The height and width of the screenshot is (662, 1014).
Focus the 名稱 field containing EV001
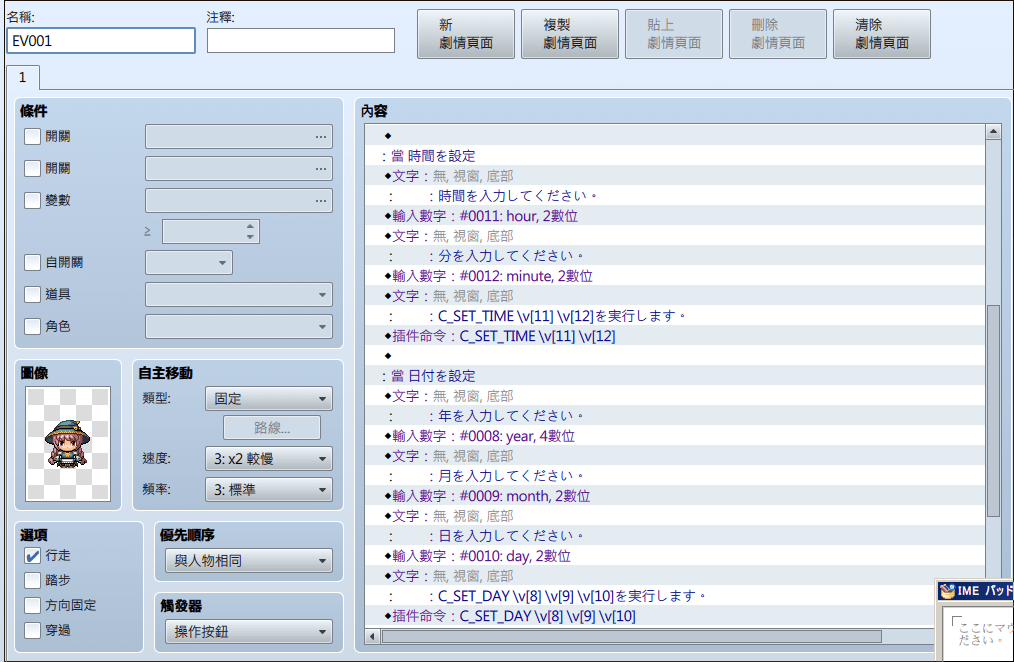pyautogui.click(x=101, y=41)
